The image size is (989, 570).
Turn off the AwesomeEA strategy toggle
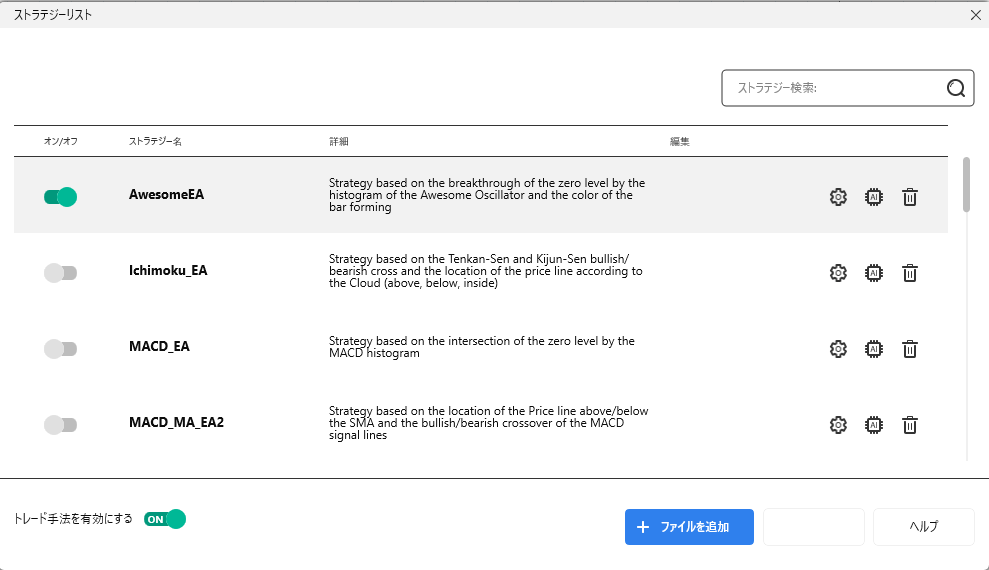pyautogui.click(x=61, y=197)
